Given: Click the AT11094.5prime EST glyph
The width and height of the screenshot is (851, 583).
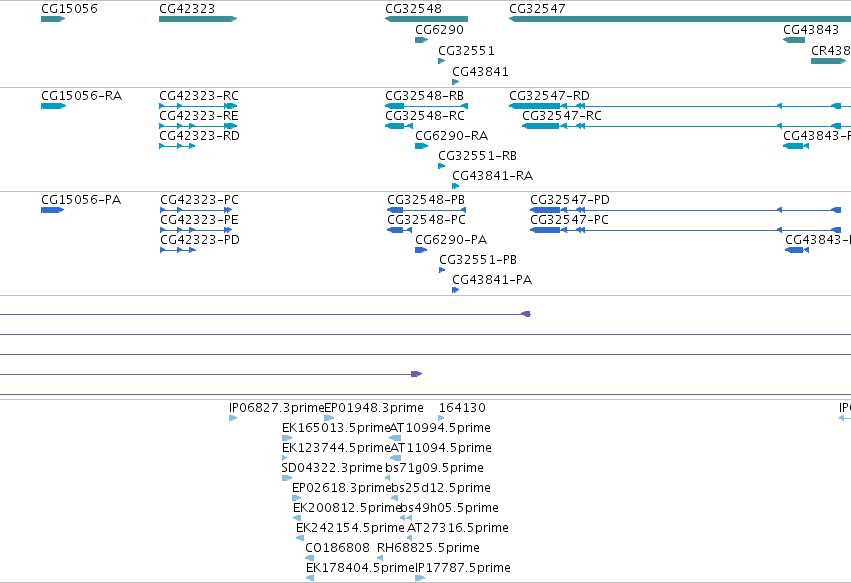Looking at the screenshot, I should click(396, 458).
